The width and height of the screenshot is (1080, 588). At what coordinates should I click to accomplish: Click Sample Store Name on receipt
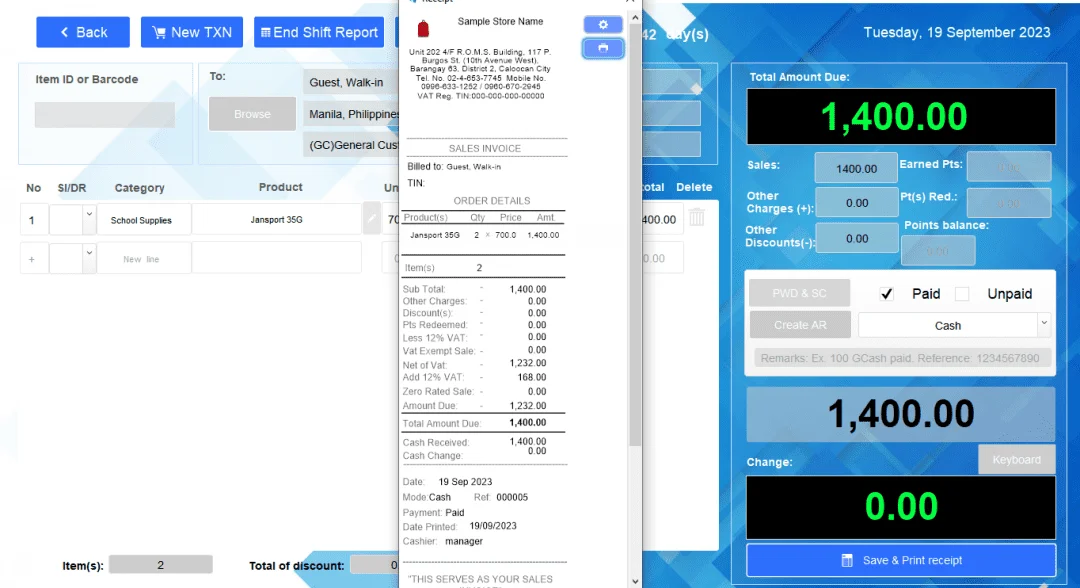[500, 21]
